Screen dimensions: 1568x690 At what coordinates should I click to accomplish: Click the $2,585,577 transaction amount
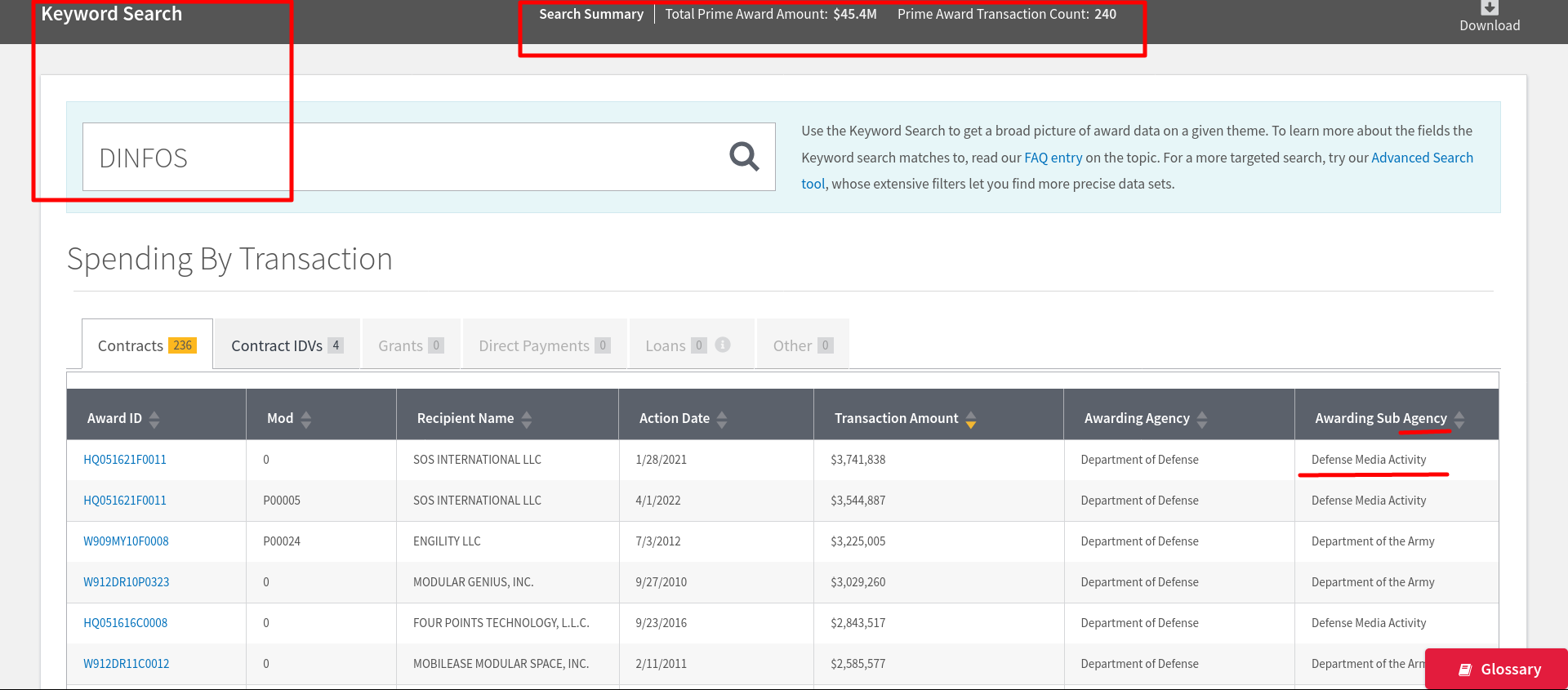[857, 664]
